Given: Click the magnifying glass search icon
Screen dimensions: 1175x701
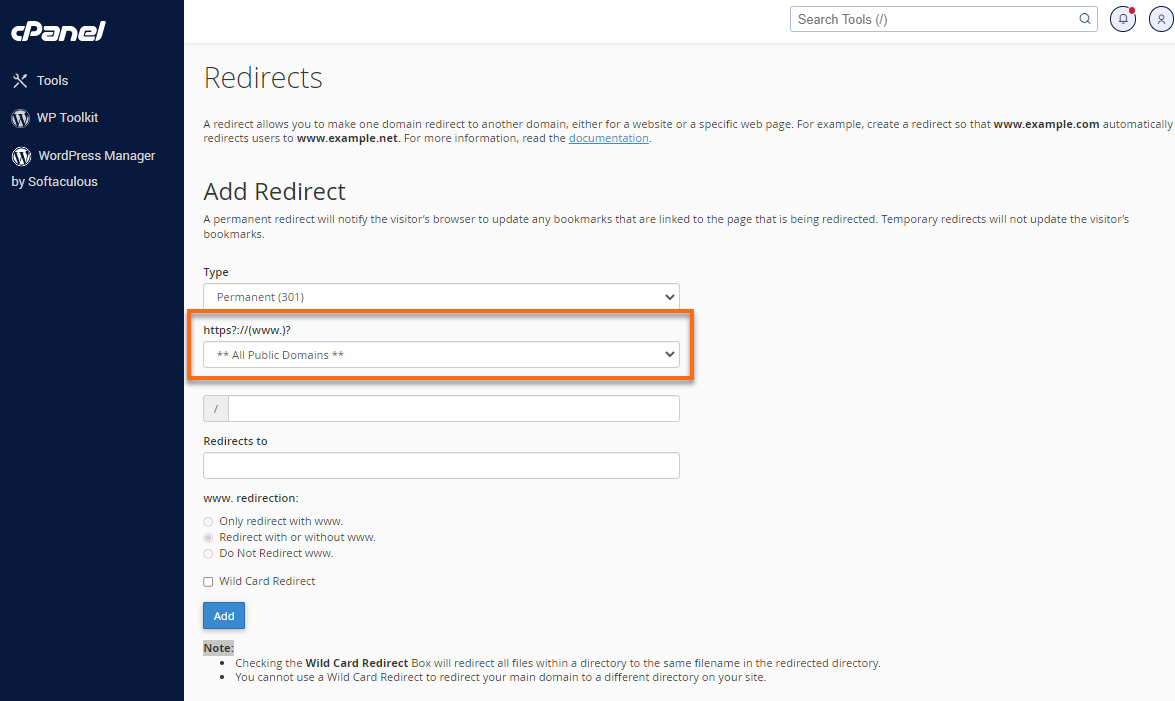Looking at the screenshot, I should coord(1084,19).
